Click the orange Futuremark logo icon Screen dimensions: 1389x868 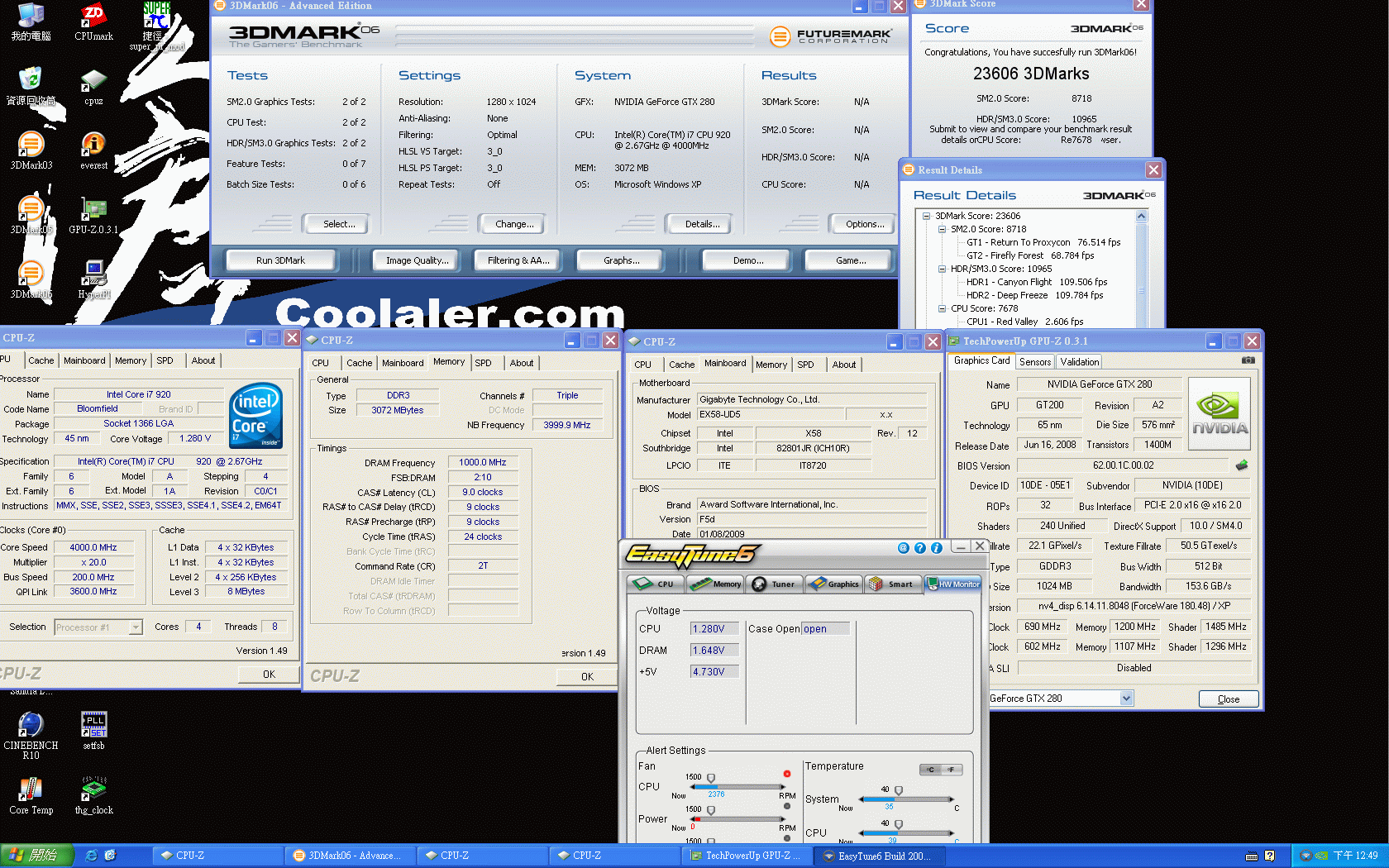click(x=780, y=36)
